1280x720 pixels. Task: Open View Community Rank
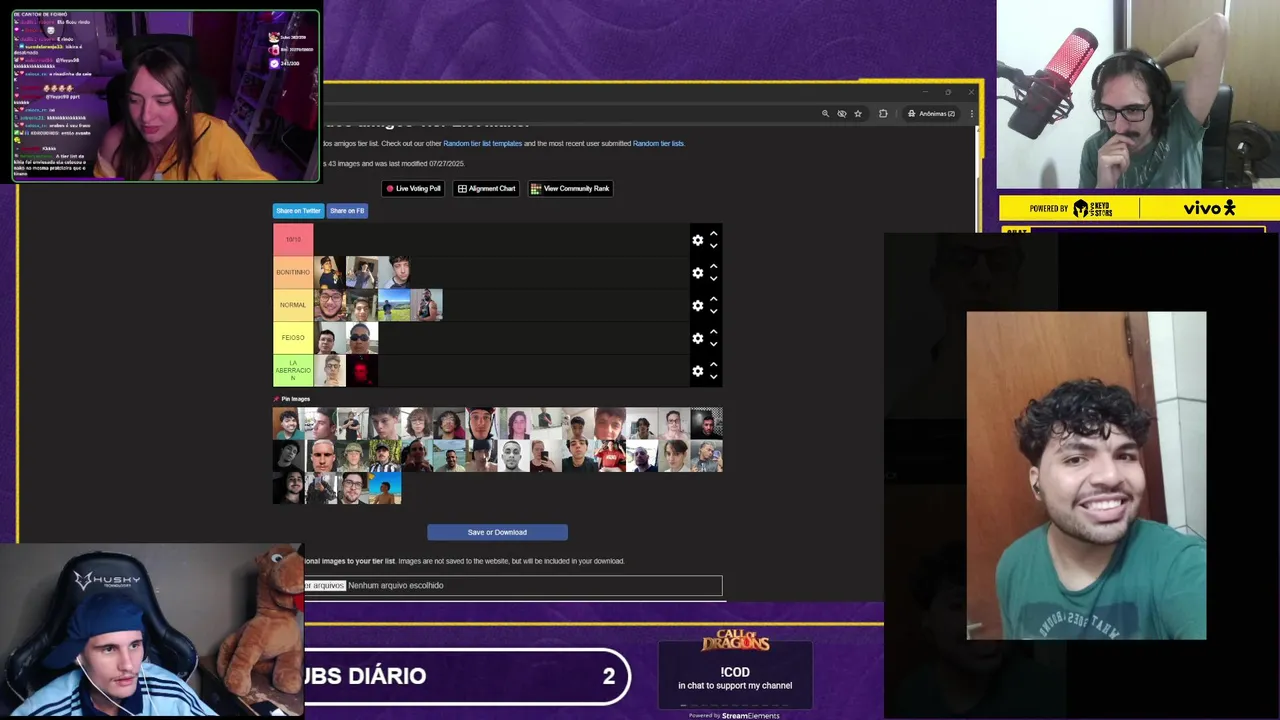570,188
